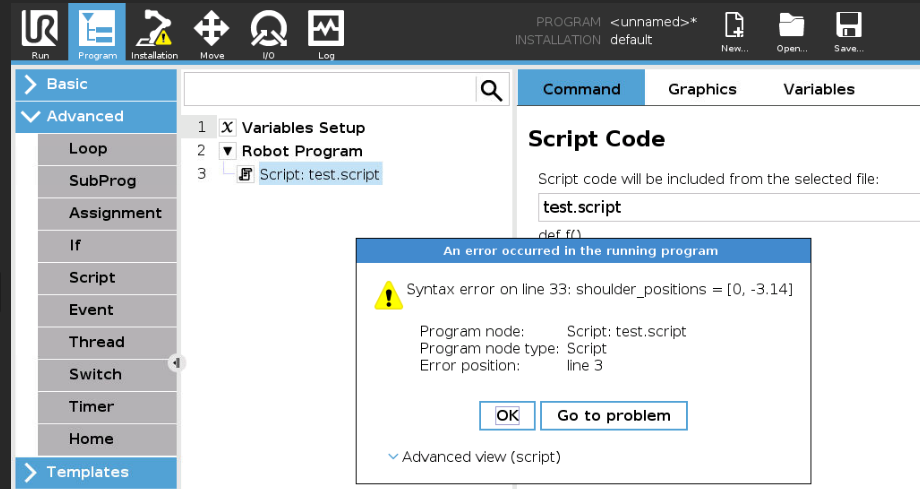Click OK in the error dialog

(x=507, y=416)
